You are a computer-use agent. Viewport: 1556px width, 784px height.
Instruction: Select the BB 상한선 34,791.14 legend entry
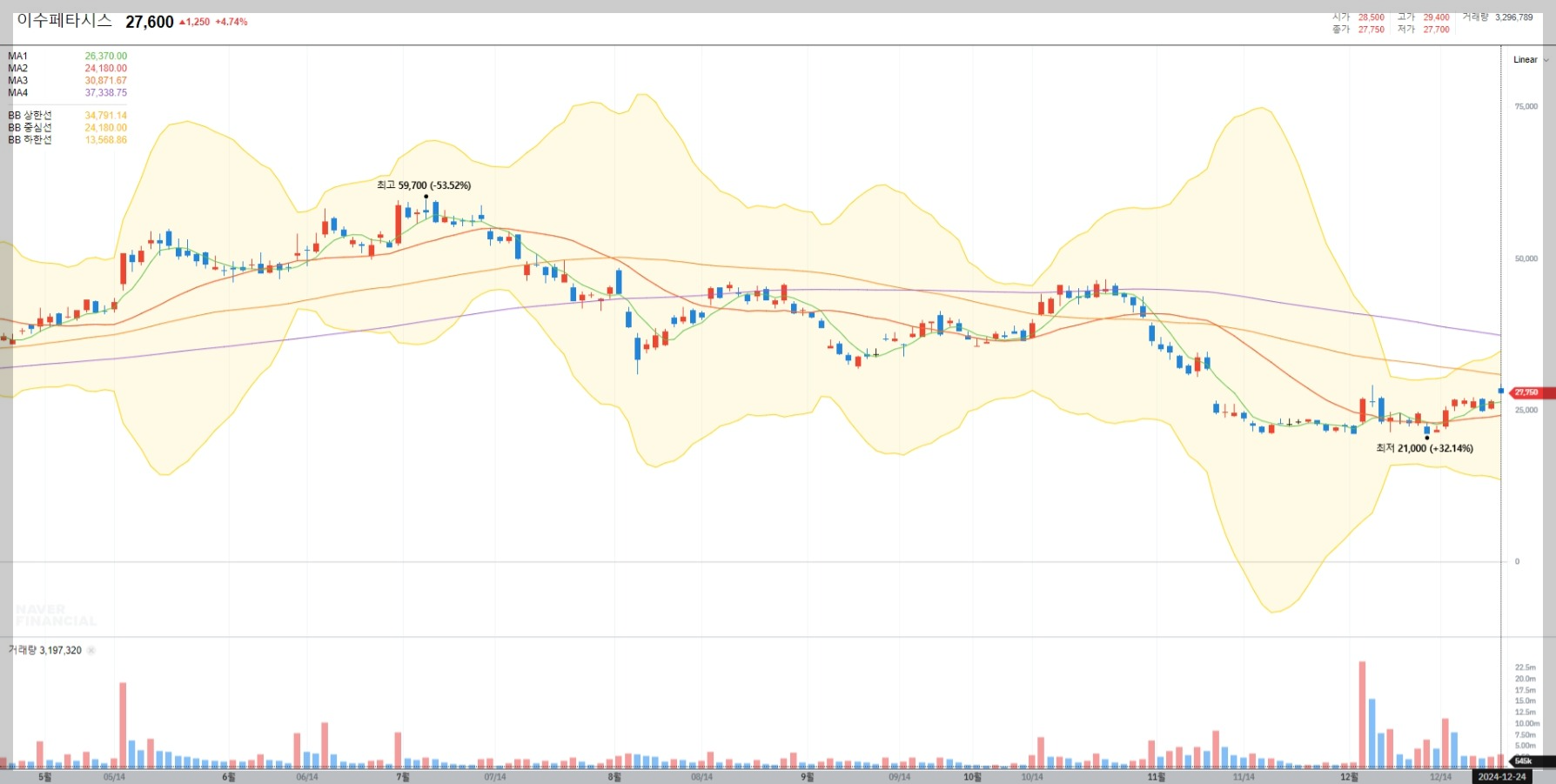point(67,115)
